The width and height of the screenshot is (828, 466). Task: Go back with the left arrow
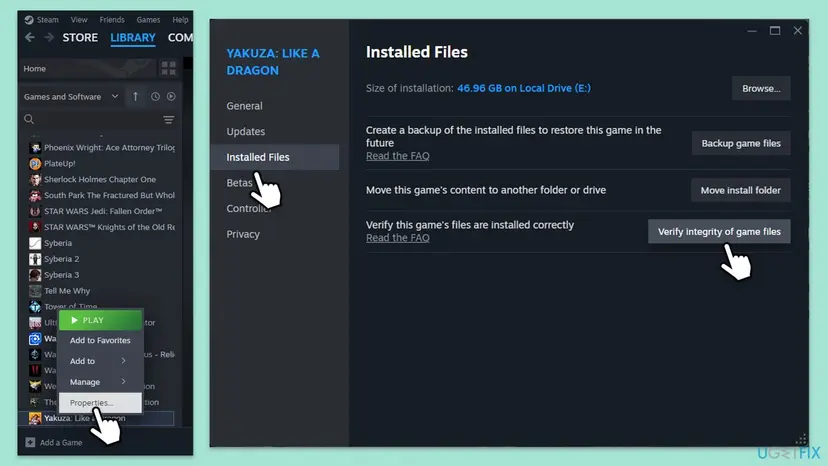tap(30, 37)
